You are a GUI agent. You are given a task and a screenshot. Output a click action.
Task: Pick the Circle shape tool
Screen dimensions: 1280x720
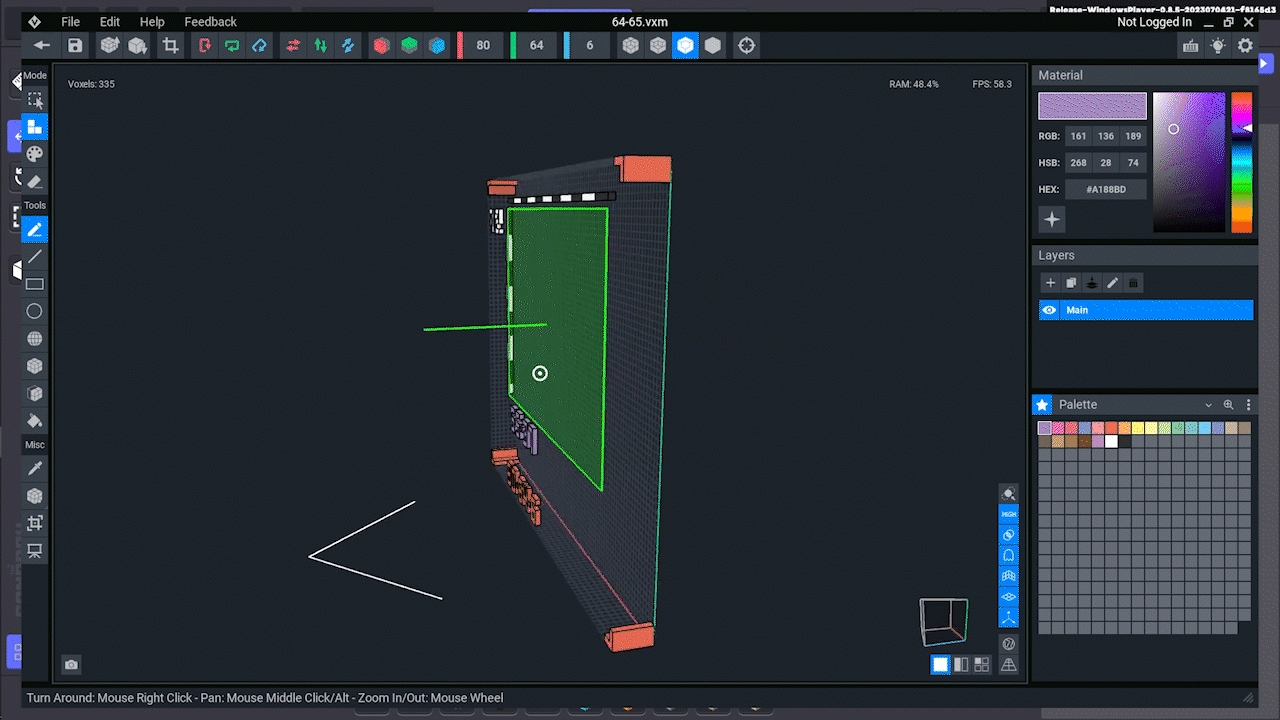point(35,311)
